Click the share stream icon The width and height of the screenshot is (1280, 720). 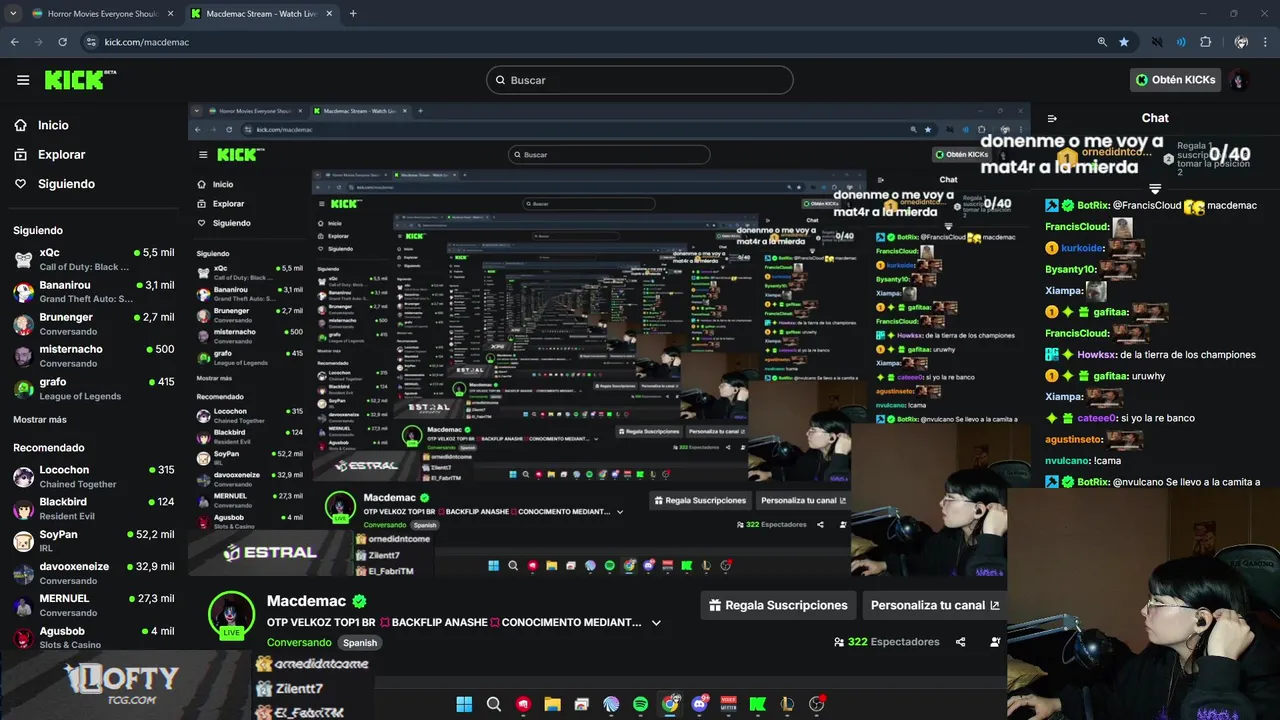961,642
